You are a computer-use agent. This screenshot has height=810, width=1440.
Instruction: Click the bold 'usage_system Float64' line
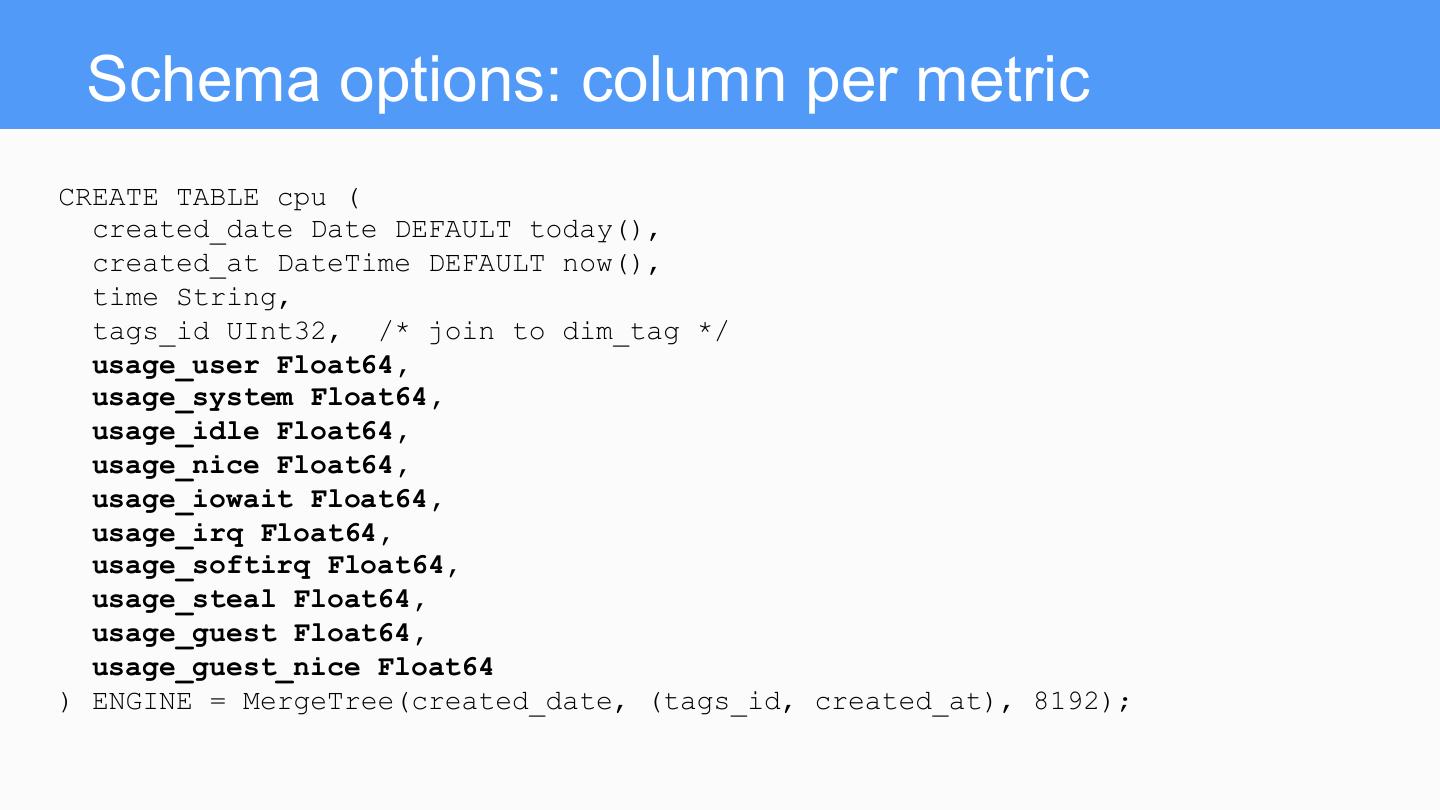tap(266, 398)
